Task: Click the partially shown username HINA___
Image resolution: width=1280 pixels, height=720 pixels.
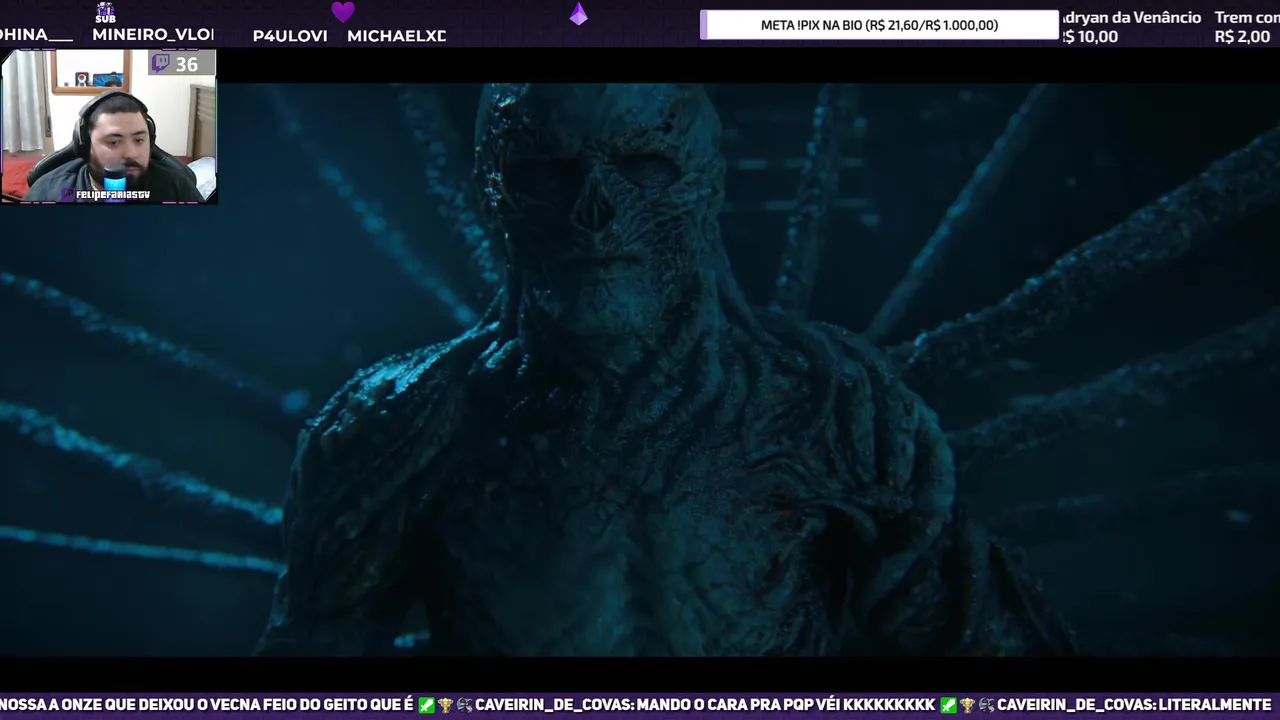Action: point(36,35)
